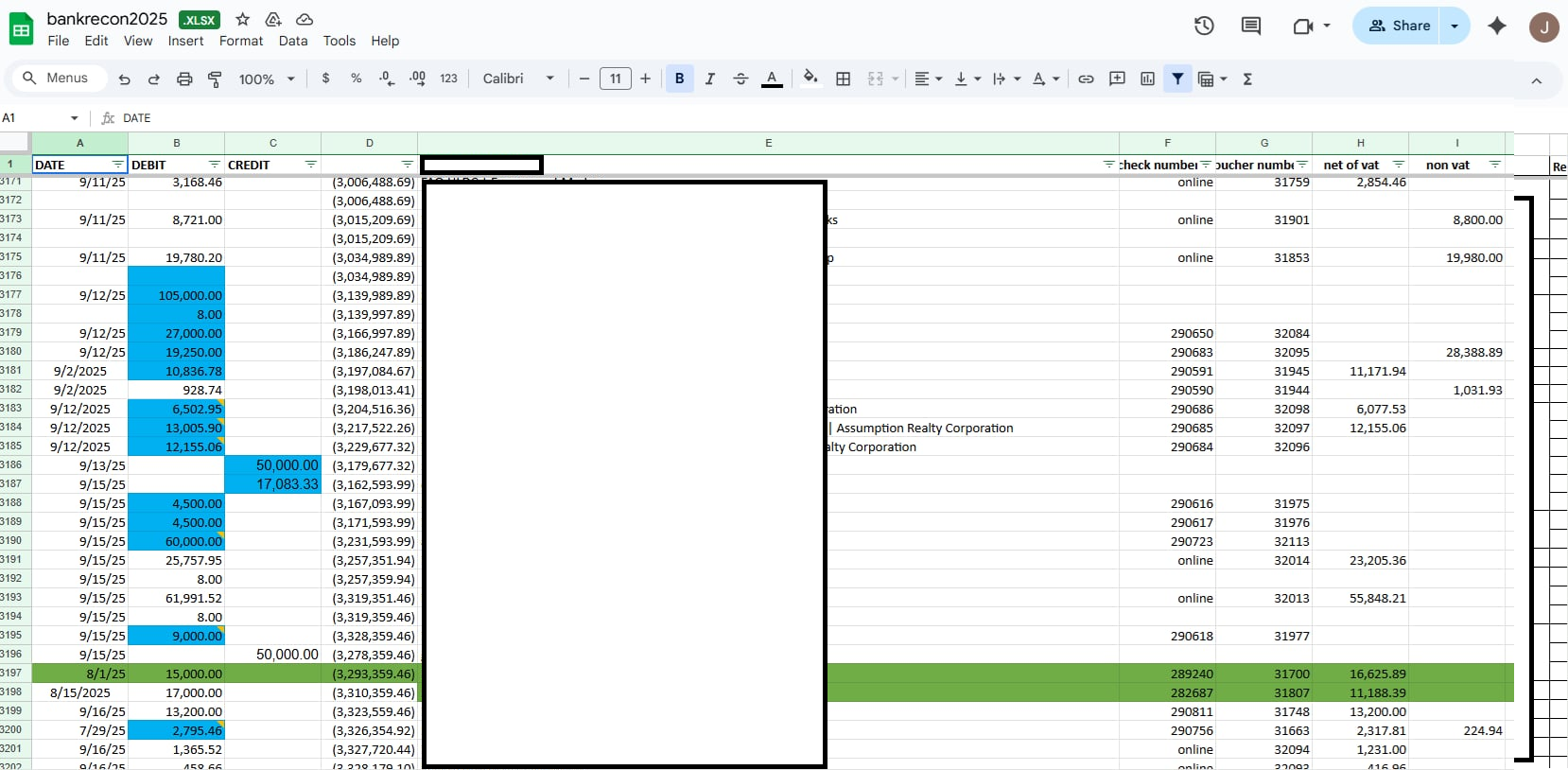Click the font size input field
The width and height of the screenshot is (1568, 770).
coord(615,79)
